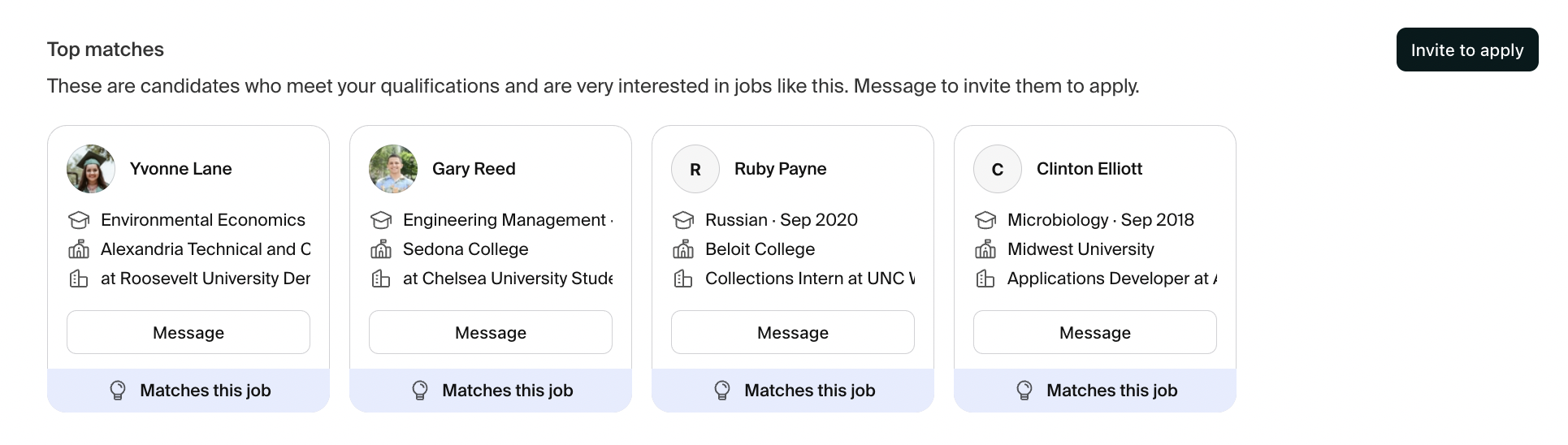1568x445 pixels.
Task: Click lightbulb icon on Clinton Elliott's card
Action: pyautogui.click(x=1024, y=391)
